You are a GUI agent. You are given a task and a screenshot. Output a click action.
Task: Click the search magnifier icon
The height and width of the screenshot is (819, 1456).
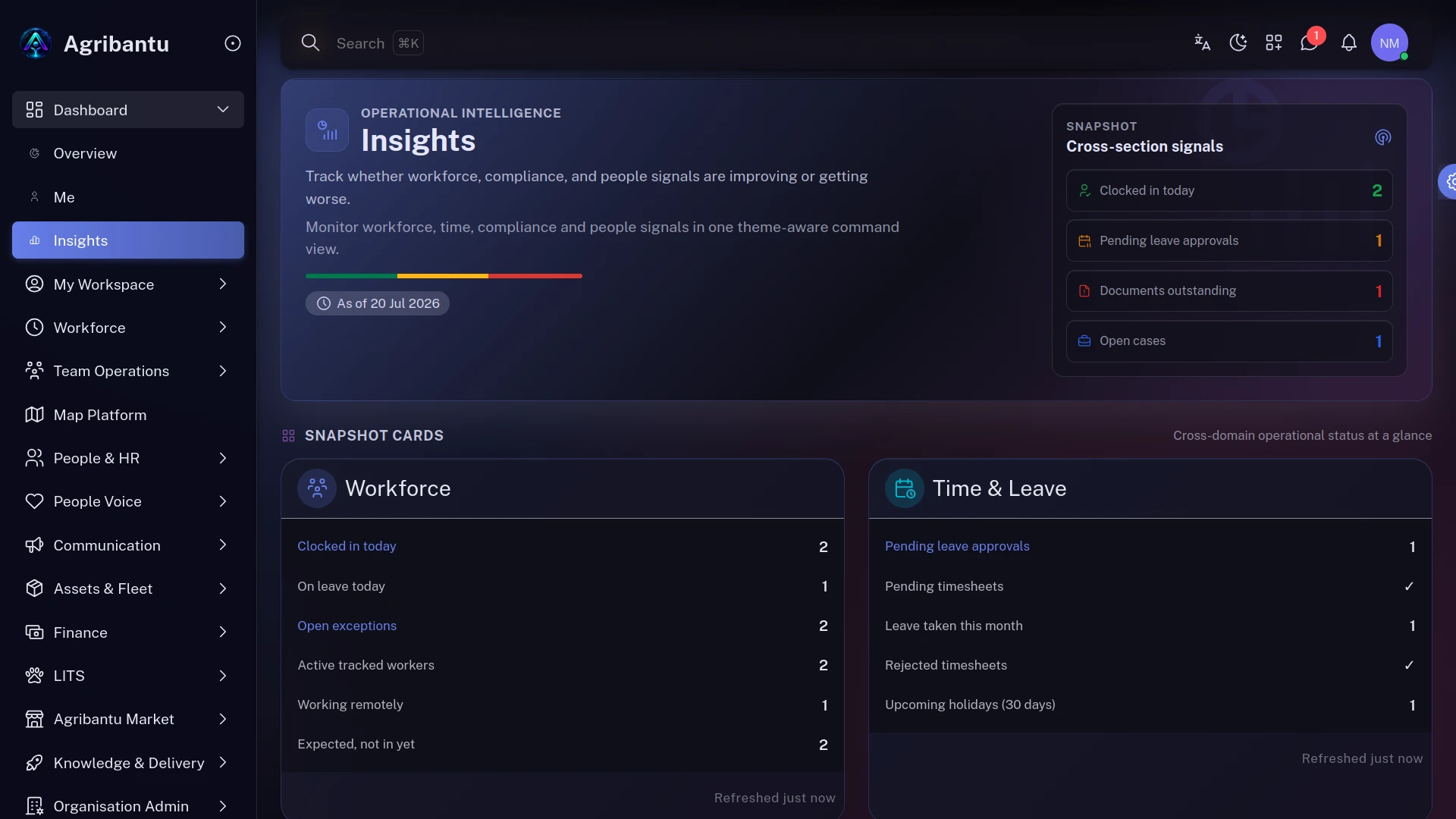pos(310,42)
